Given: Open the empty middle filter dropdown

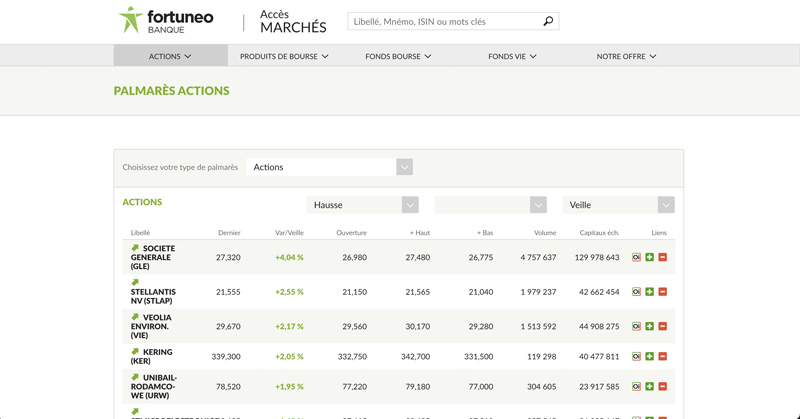Looking at the screenshot, I should (x=491, y=205).
